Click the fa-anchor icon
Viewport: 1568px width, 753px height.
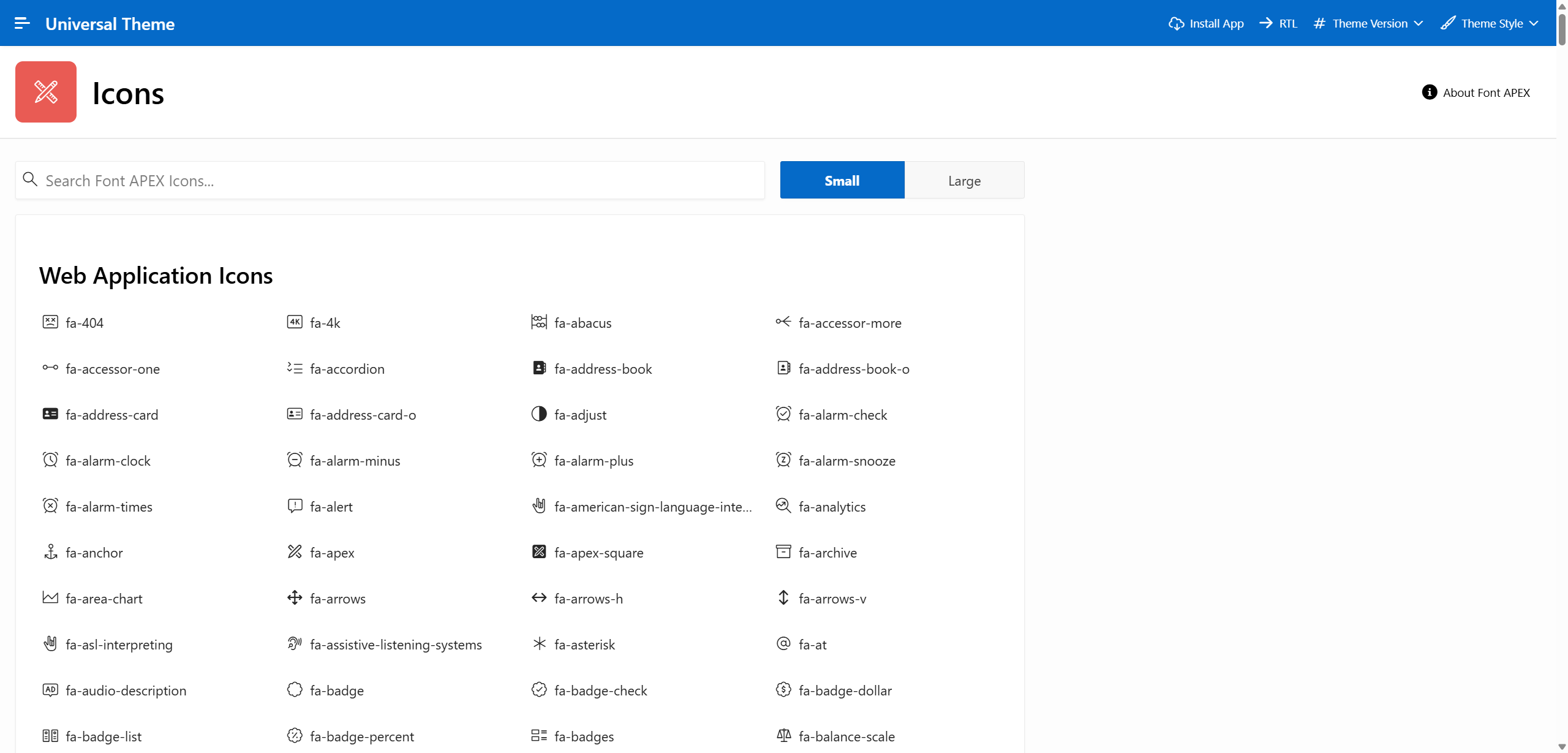(x=50, y=552)
